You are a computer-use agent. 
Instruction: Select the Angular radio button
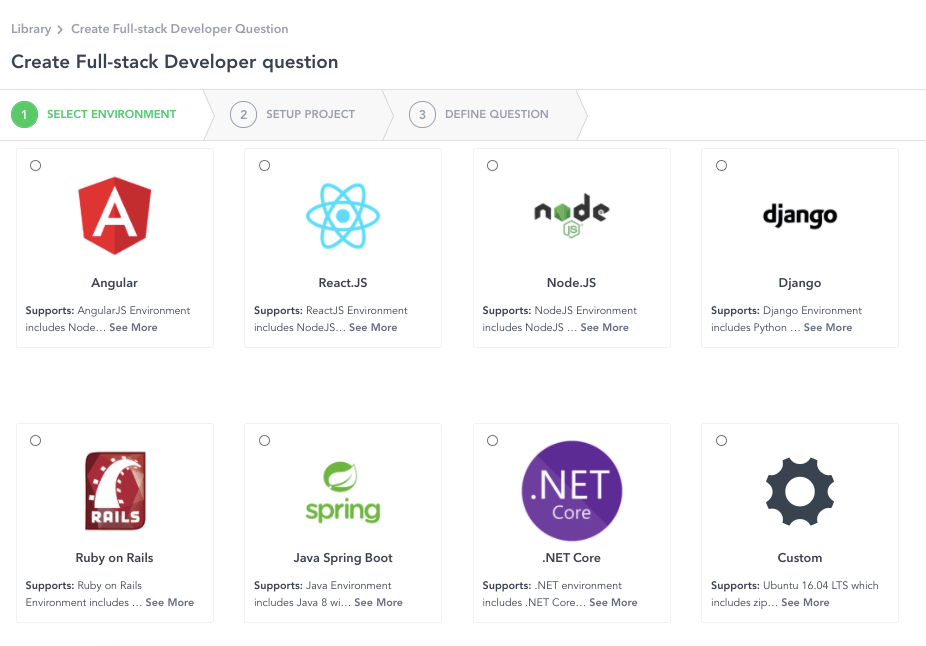click(x=35, y=165)
